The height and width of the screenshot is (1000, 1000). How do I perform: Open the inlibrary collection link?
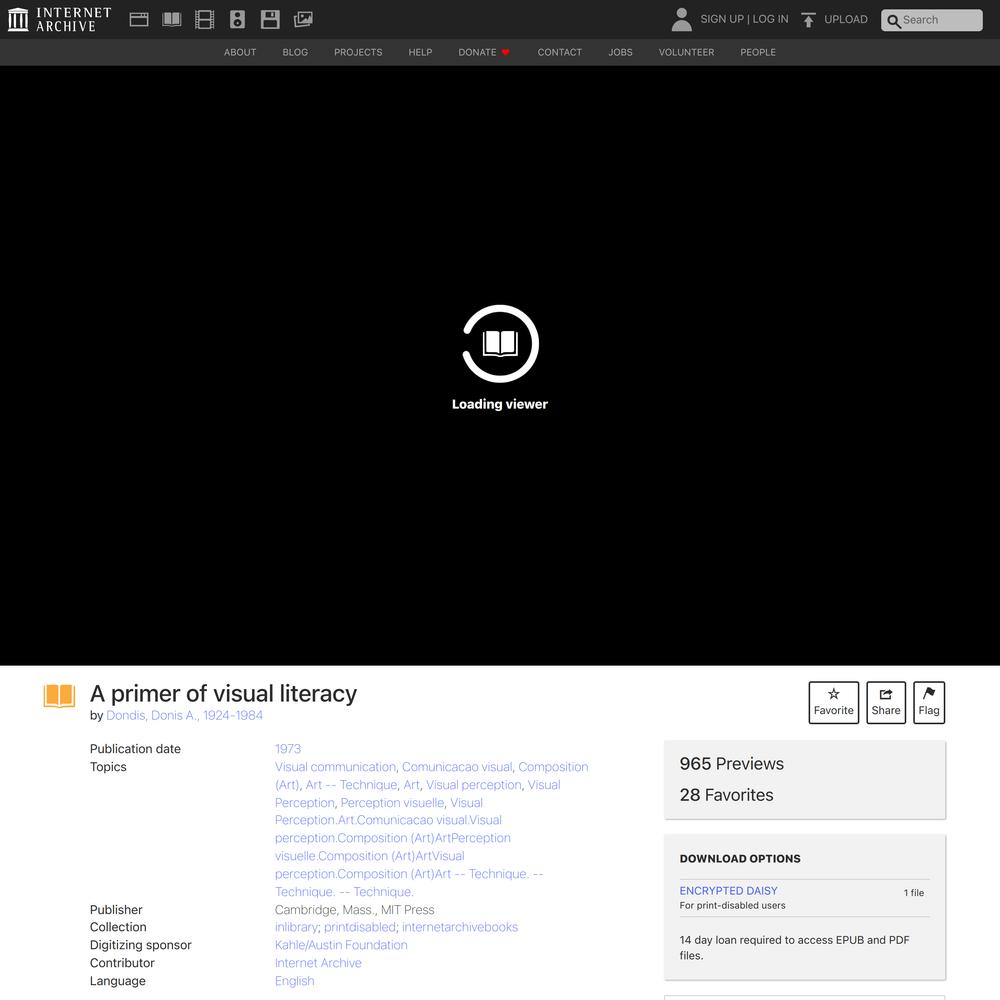pyautogui.click(x=297, y=927)
